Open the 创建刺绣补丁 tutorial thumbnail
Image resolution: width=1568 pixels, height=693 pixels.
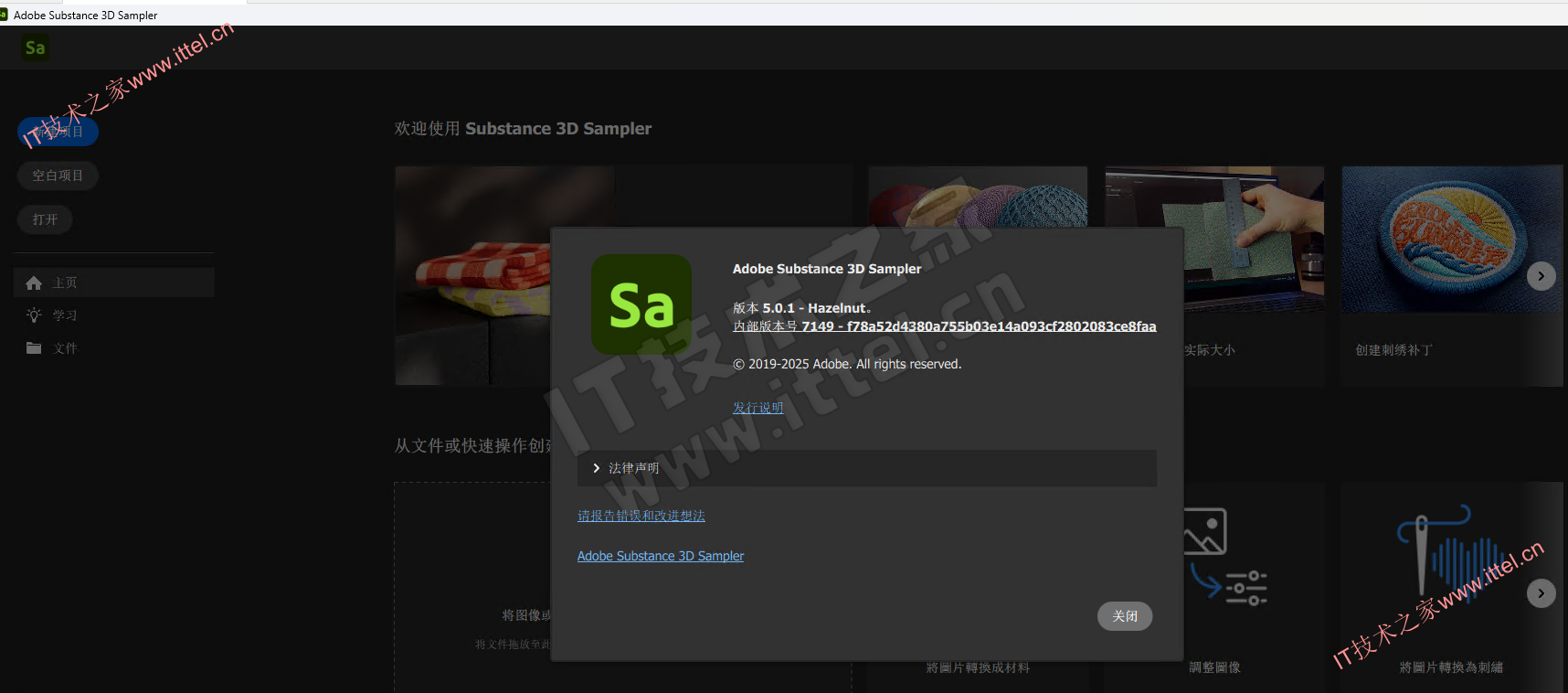pos(1452,240)
